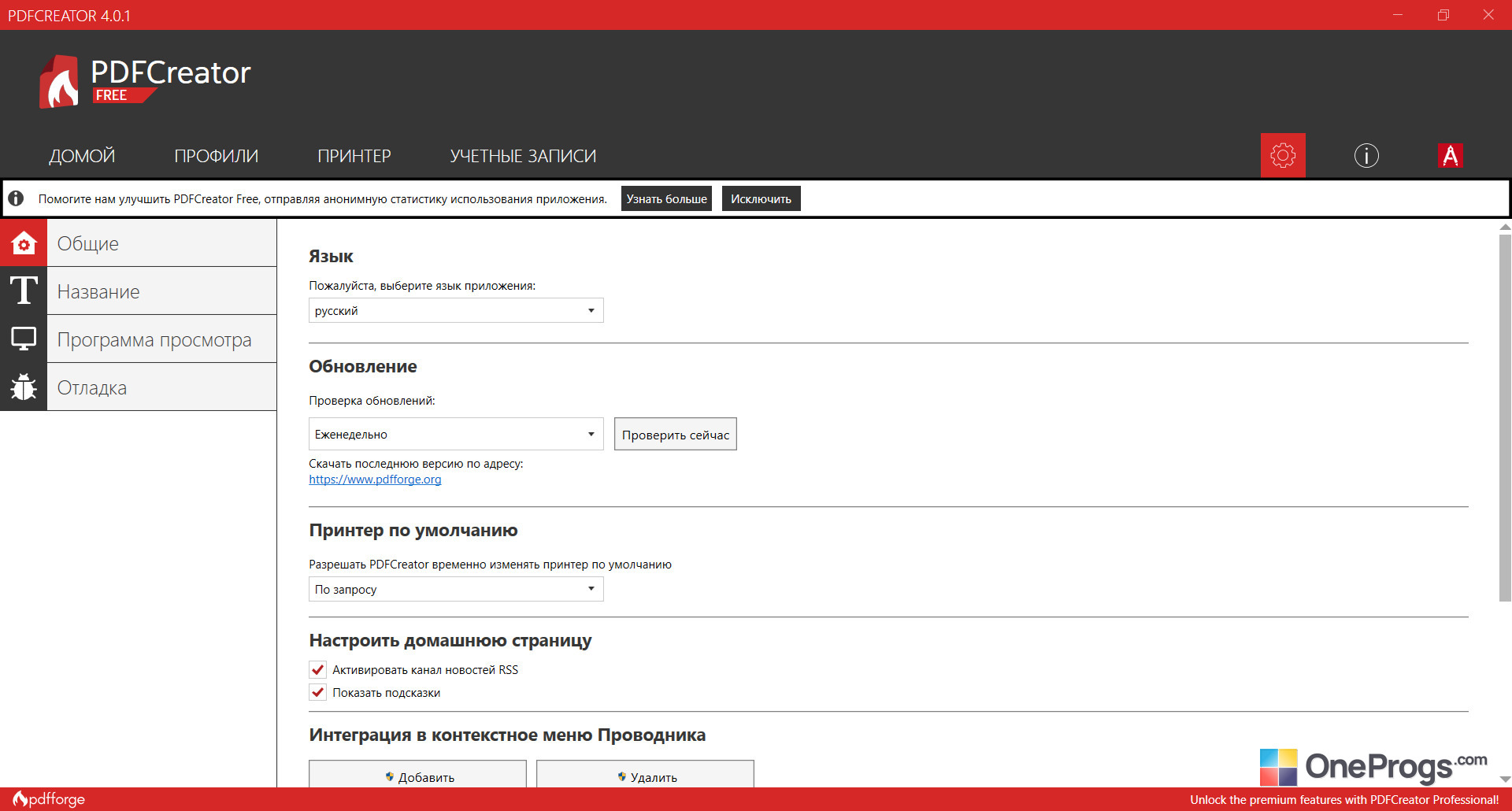Click the vertical scrollbar thumb
This screenshot has height=811, width=1512.
coord(1505,418)
